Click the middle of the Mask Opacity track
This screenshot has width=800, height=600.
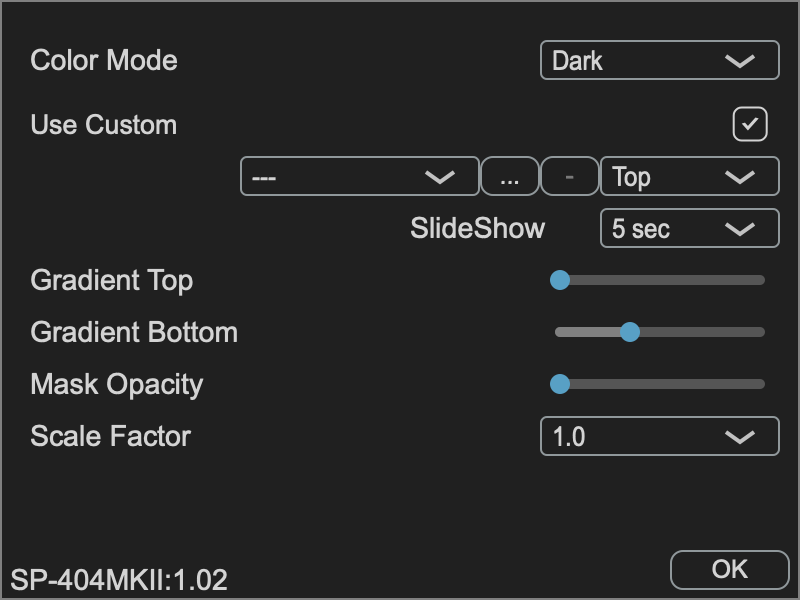point(660,384)
